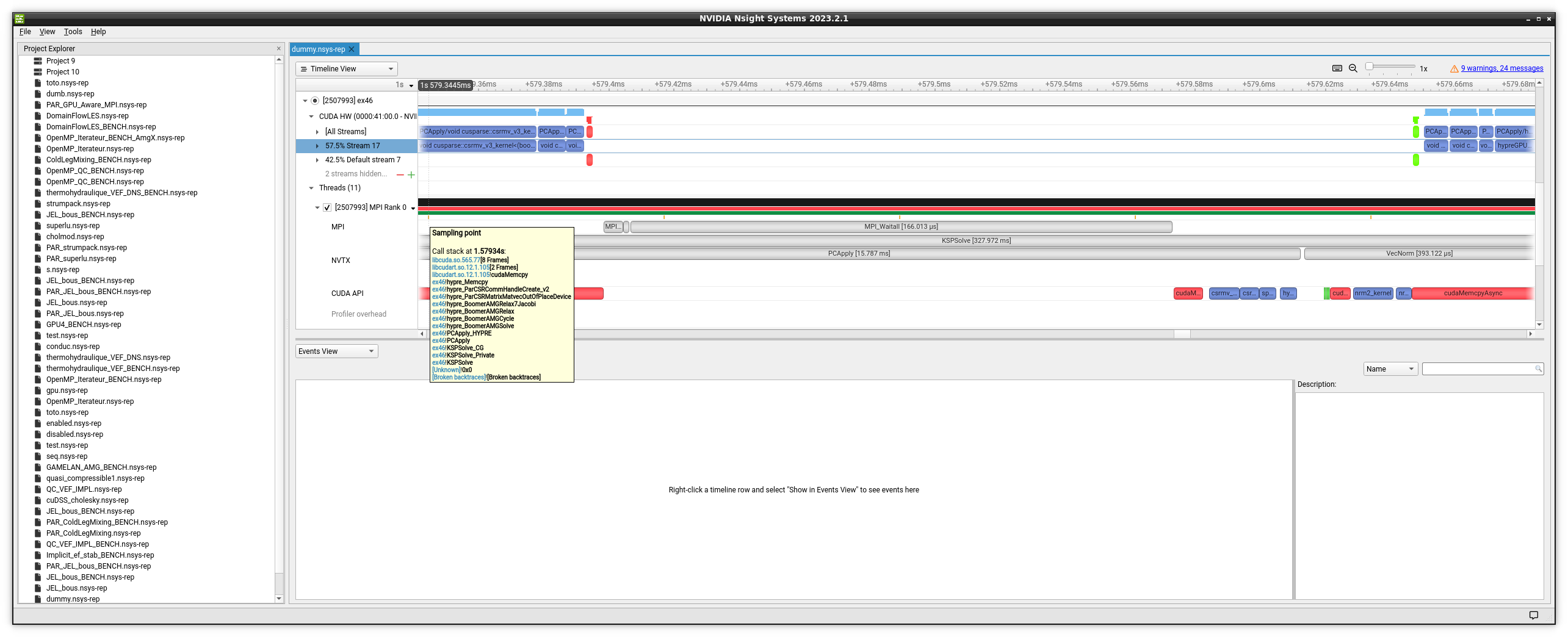
Task: Select the MPI_Waitall event bar
Action: [x=901, y=227]
